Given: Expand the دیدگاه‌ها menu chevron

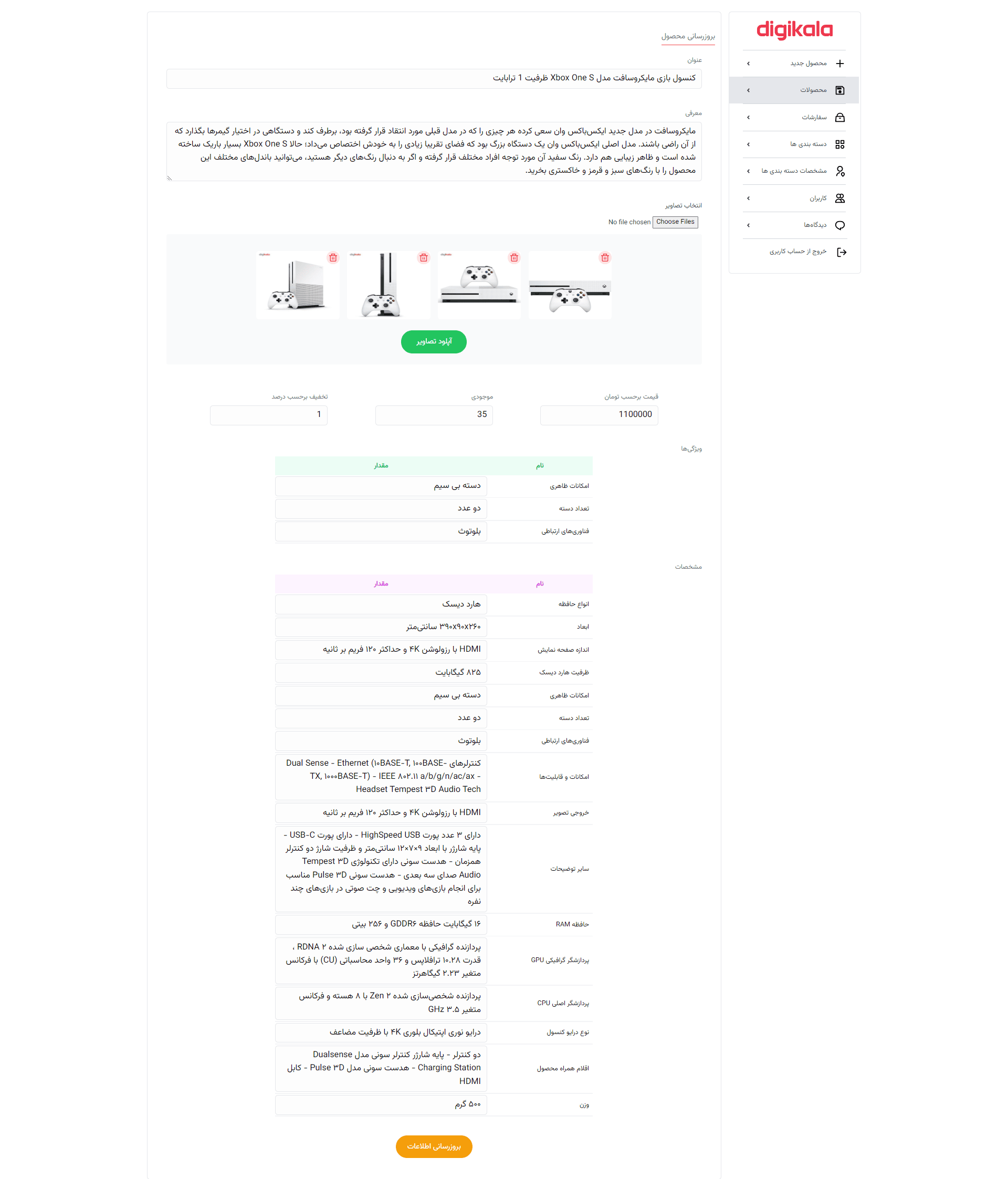Looking at the screenshot, I should pyautogui.click(x=748, y=225).
